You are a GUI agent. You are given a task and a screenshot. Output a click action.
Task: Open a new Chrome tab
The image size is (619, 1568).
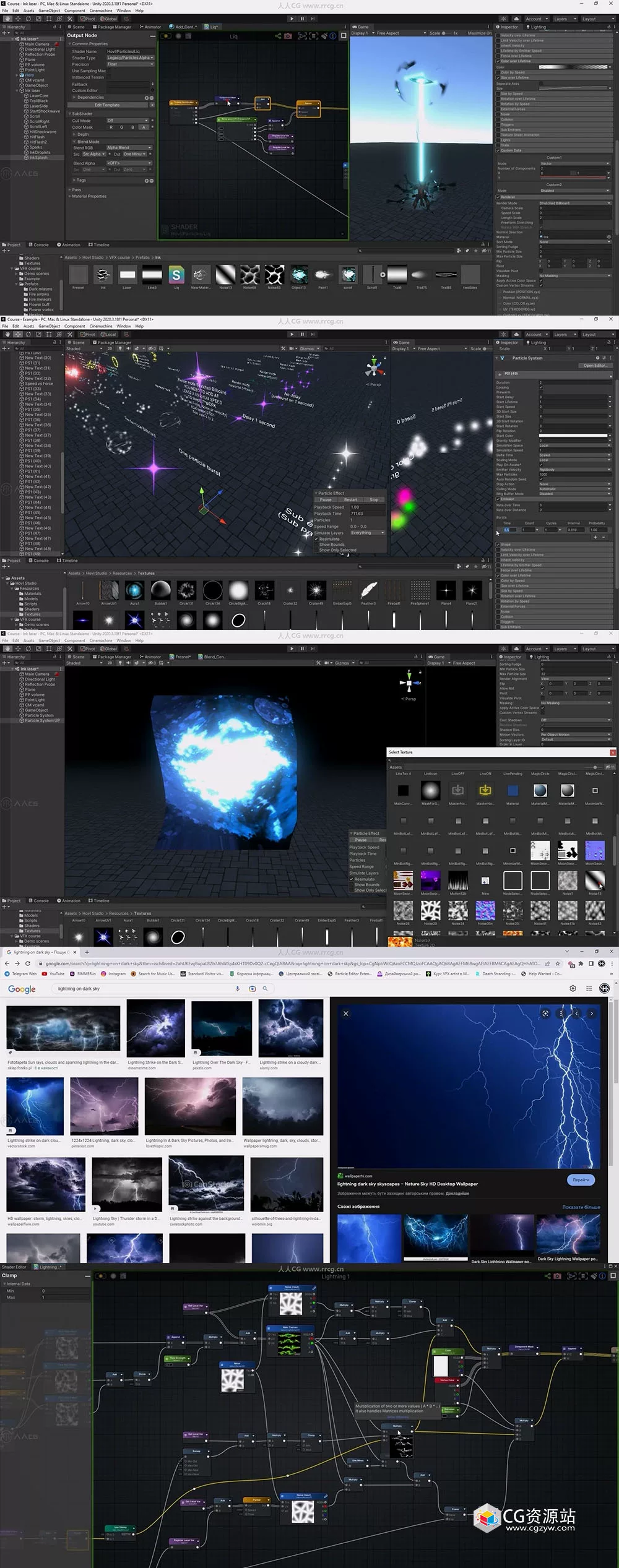pos(87,952)
